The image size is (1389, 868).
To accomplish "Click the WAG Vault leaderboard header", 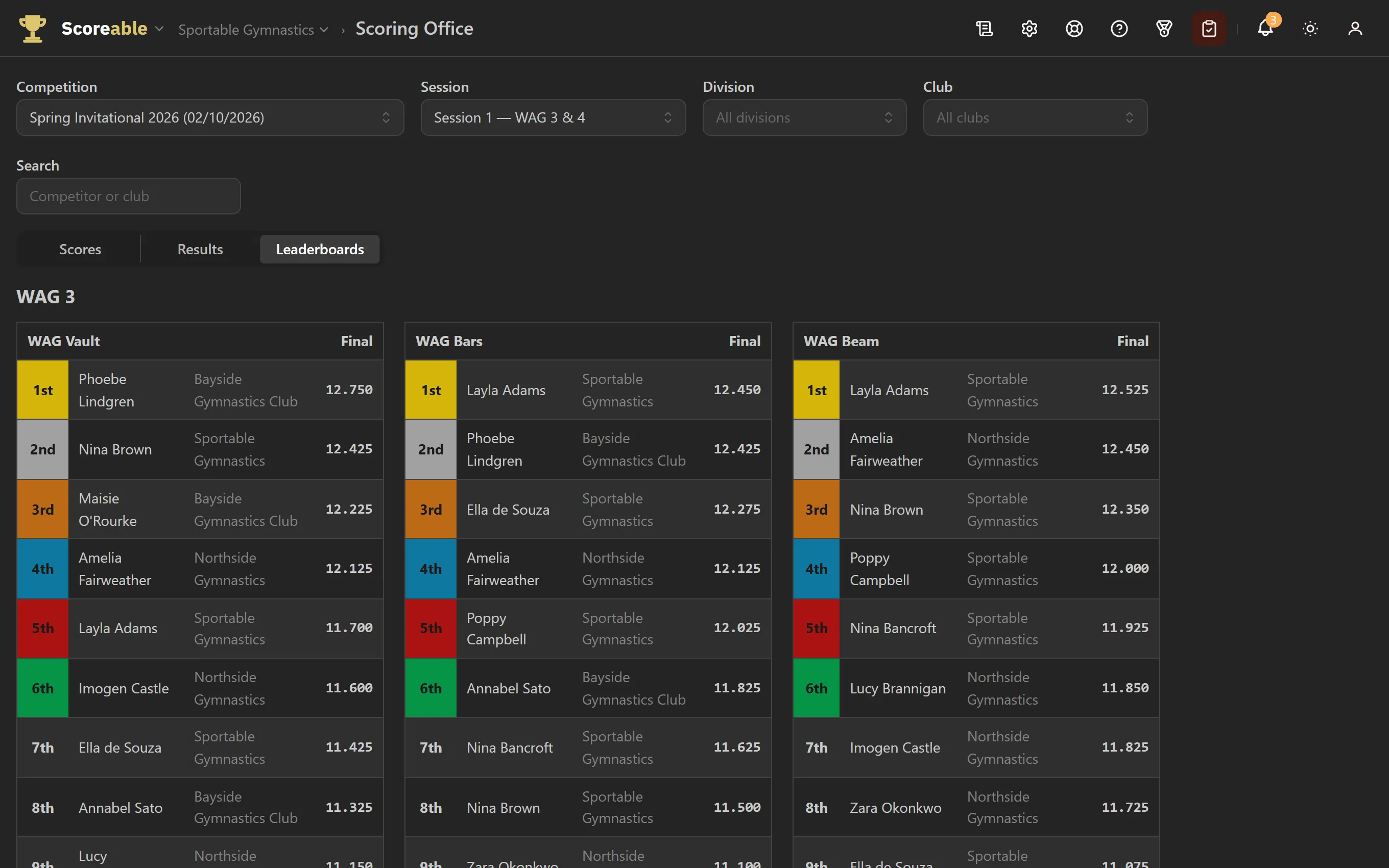I will pyautogui.click(x=200, y=341).
